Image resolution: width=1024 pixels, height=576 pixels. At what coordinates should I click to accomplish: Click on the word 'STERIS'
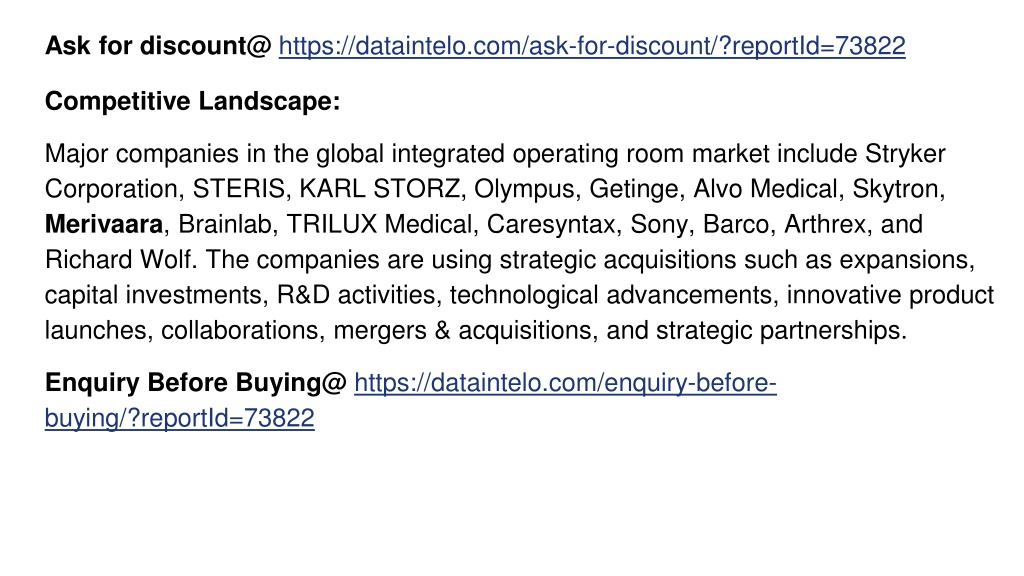coord(239,189)
